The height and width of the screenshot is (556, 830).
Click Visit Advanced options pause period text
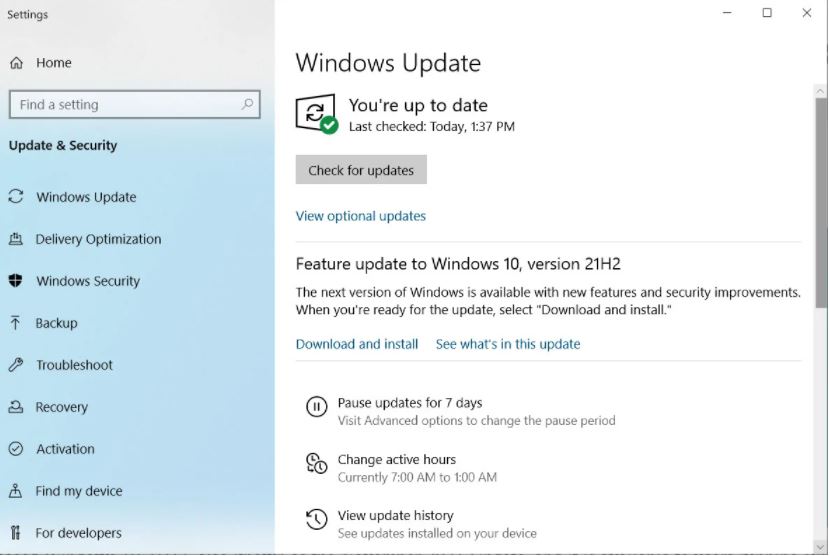pos(476,420)
